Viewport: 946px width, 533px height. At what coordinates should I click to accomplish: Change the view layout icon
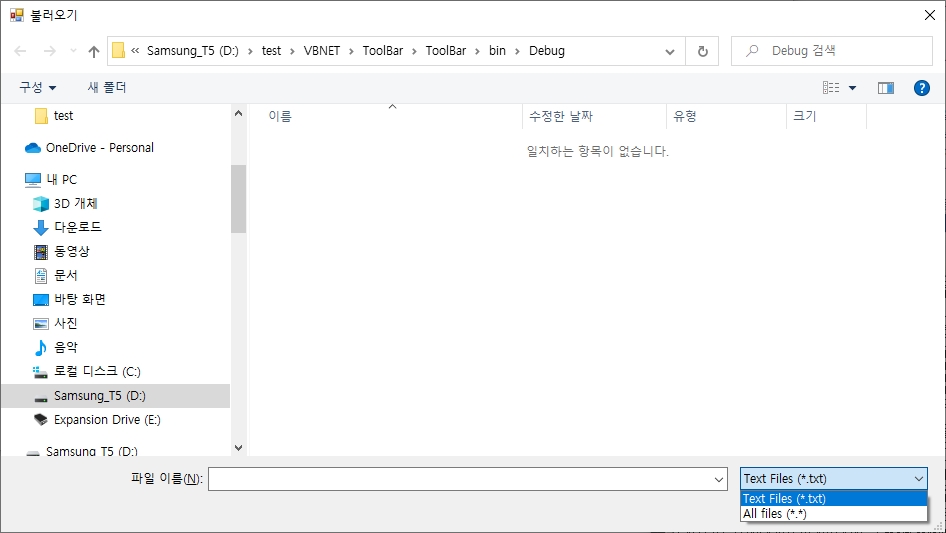pyautogui.click(x=831, y=88)
